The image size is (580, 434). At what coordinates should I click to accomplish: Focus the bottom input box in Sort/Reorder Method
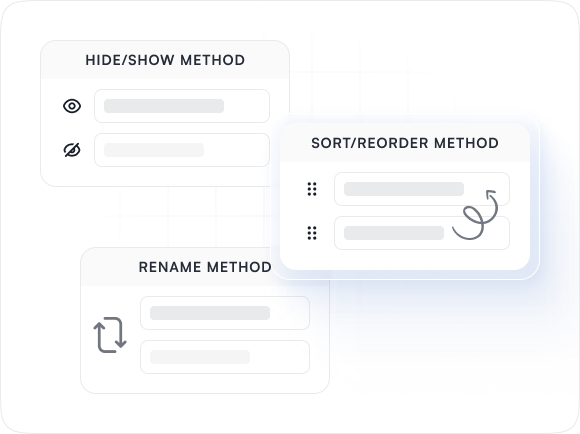pyautogui.click(x=422, y=233)
